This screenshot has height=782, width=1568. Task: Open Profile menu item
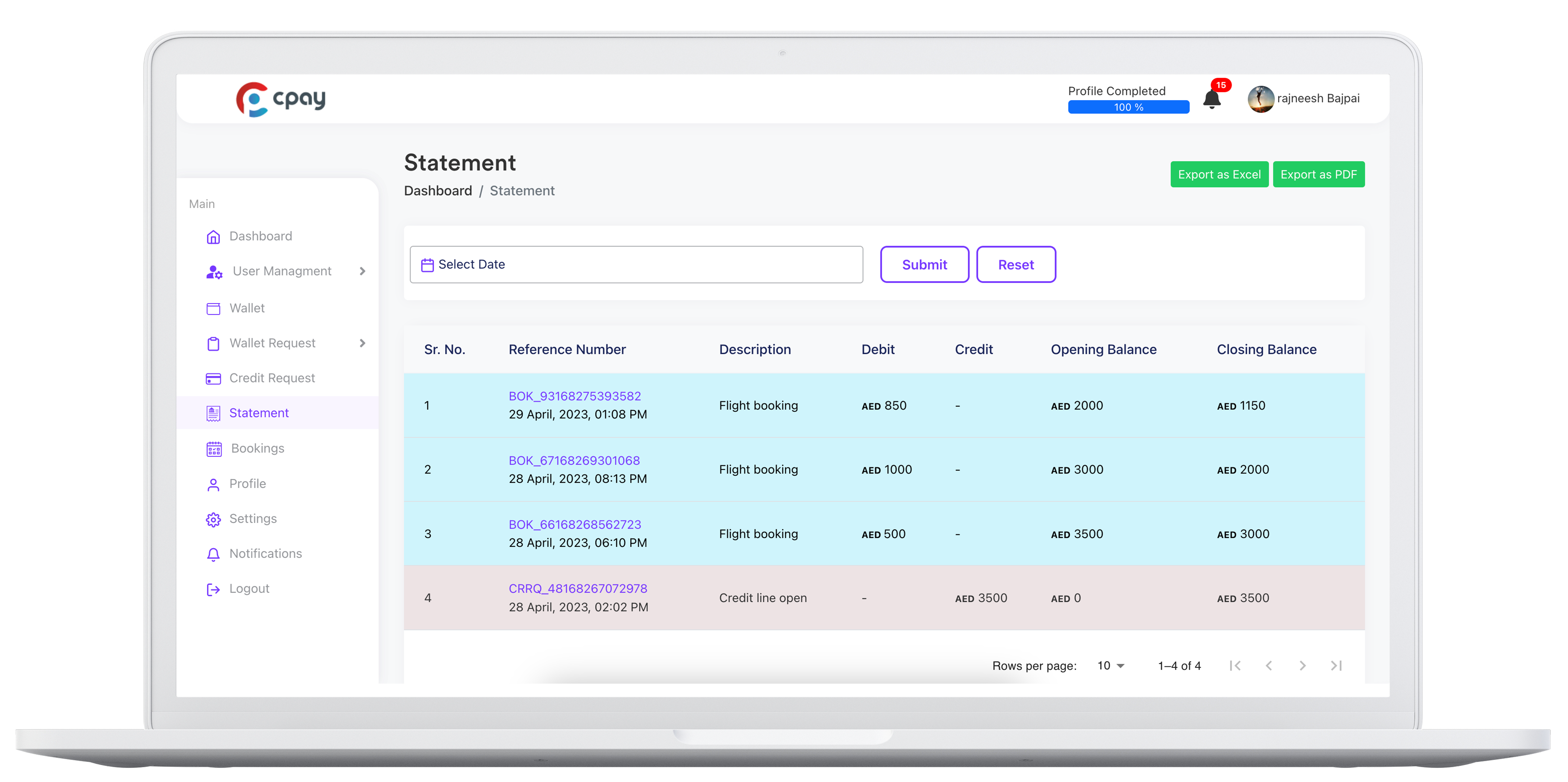point(247,484)
